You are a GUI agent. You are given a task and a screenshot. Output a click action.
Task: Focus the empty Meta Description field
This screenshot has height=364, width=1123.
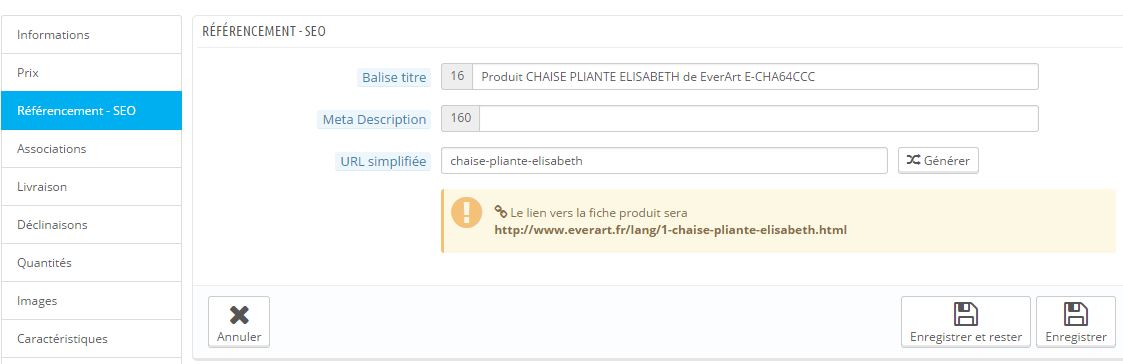tap(758, 118)
